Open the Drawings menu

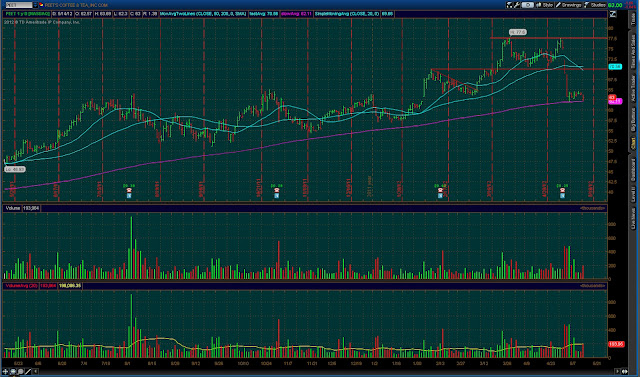click(568, 5)
